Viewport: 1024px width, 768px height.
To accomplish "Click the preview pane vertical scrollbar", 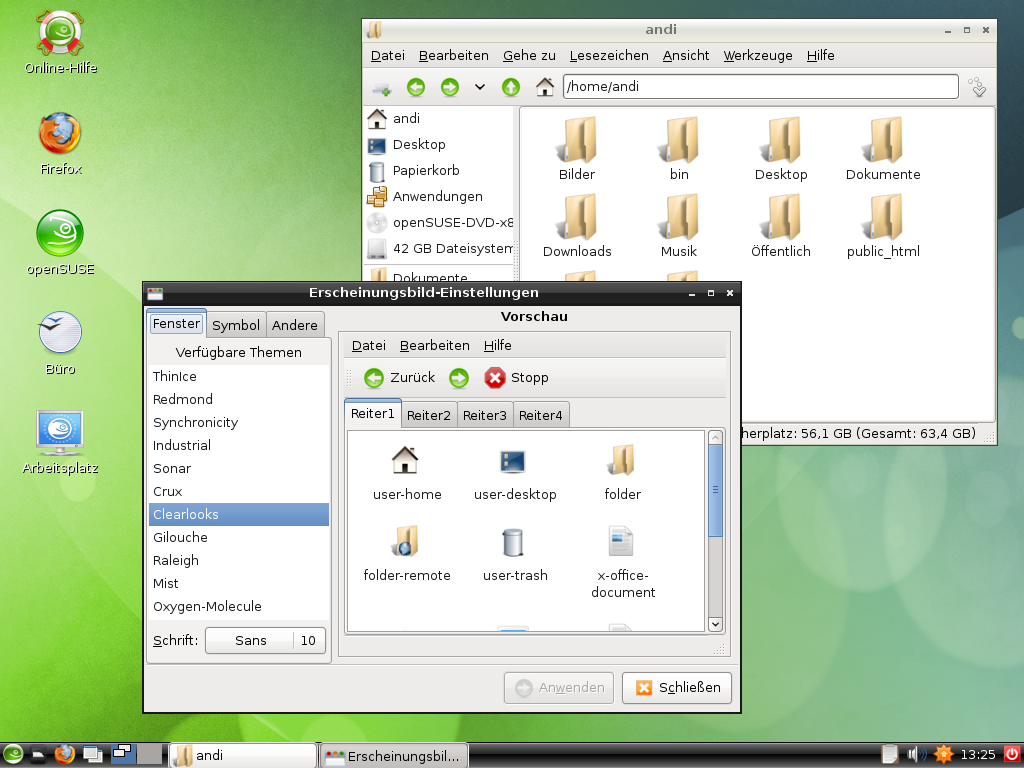I will click(x=715, y=490).
